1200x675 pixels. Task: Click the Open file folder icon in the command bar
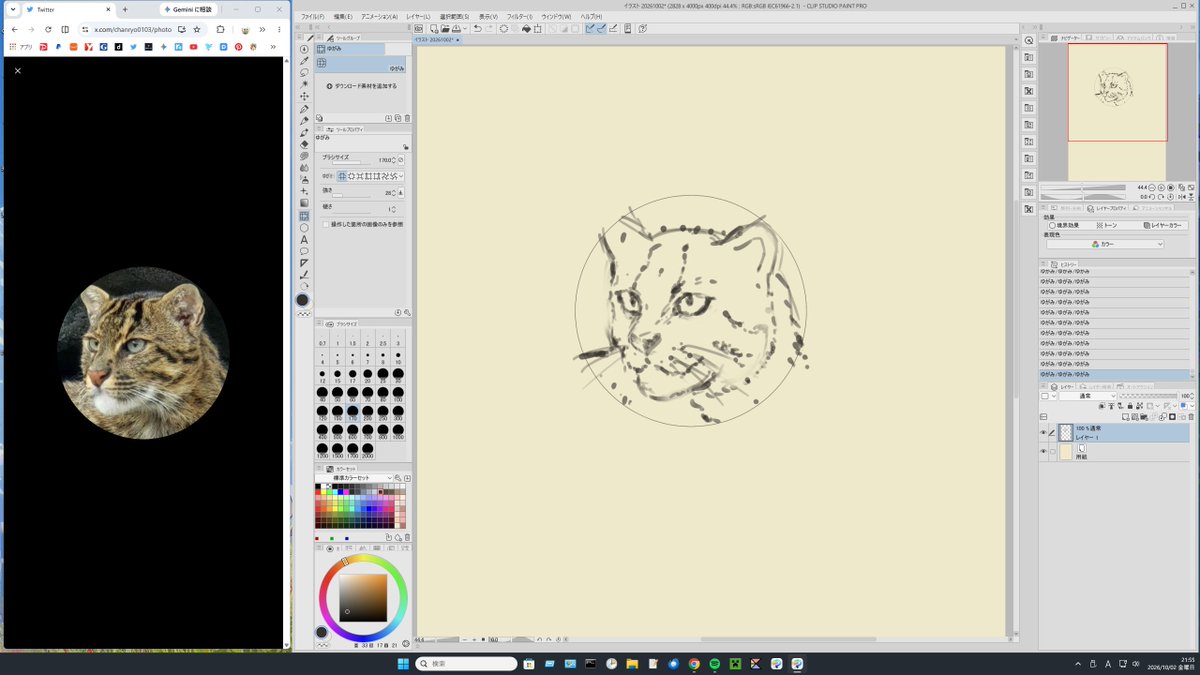[x=443, y=29]
